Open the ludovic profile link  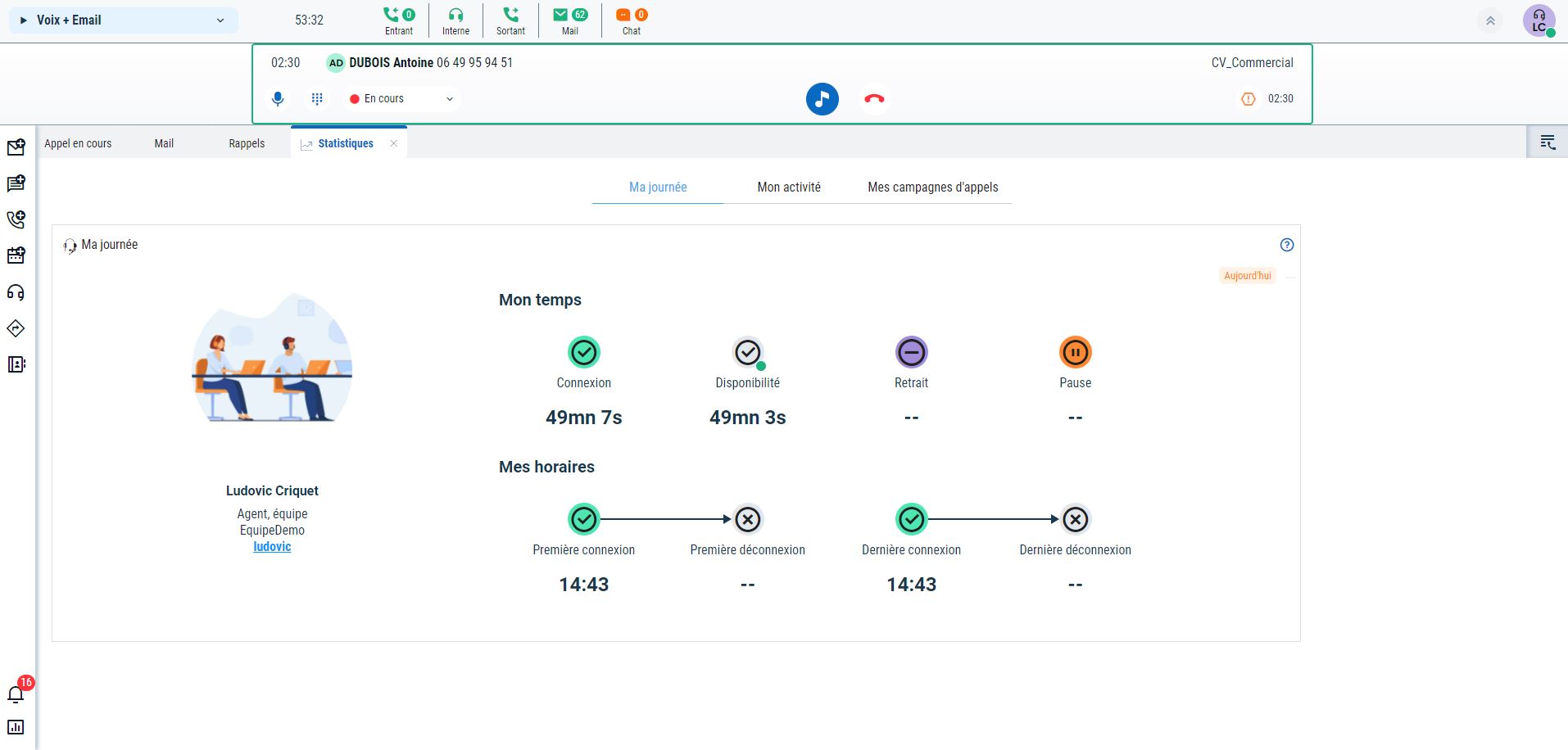coord(272,546)
